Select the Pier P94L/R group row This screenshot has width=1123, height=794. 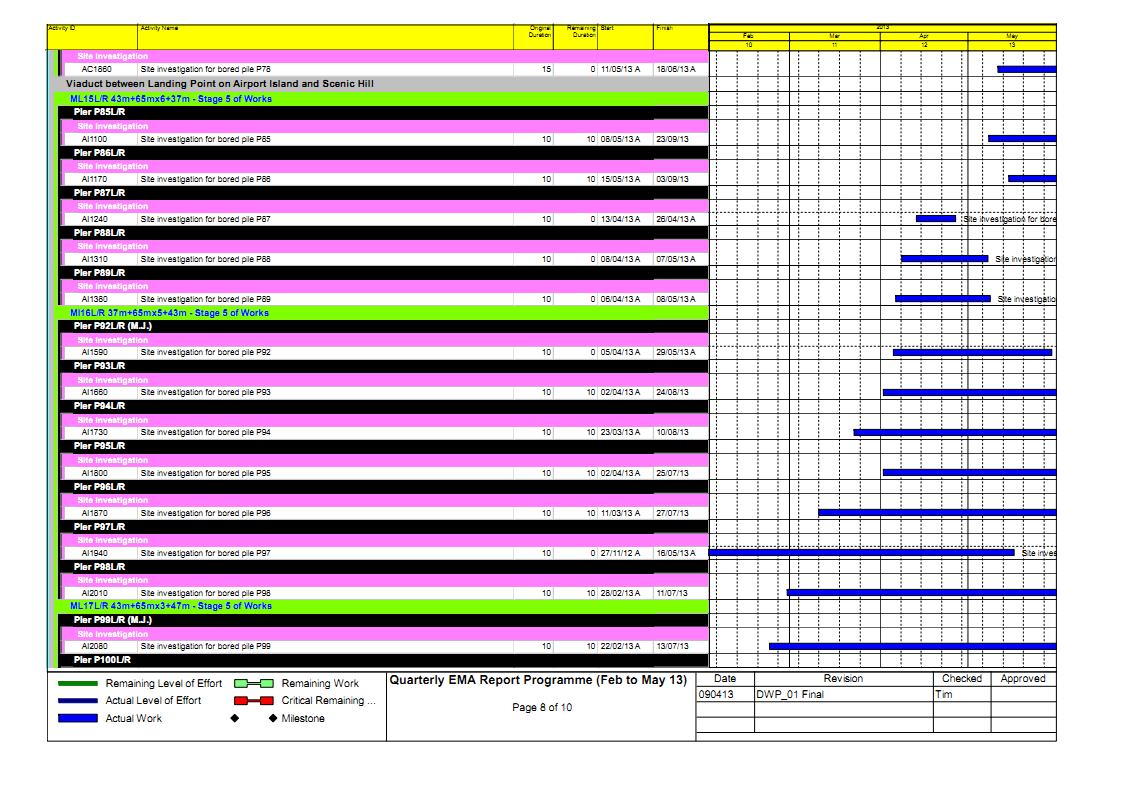tap(383, 406)
